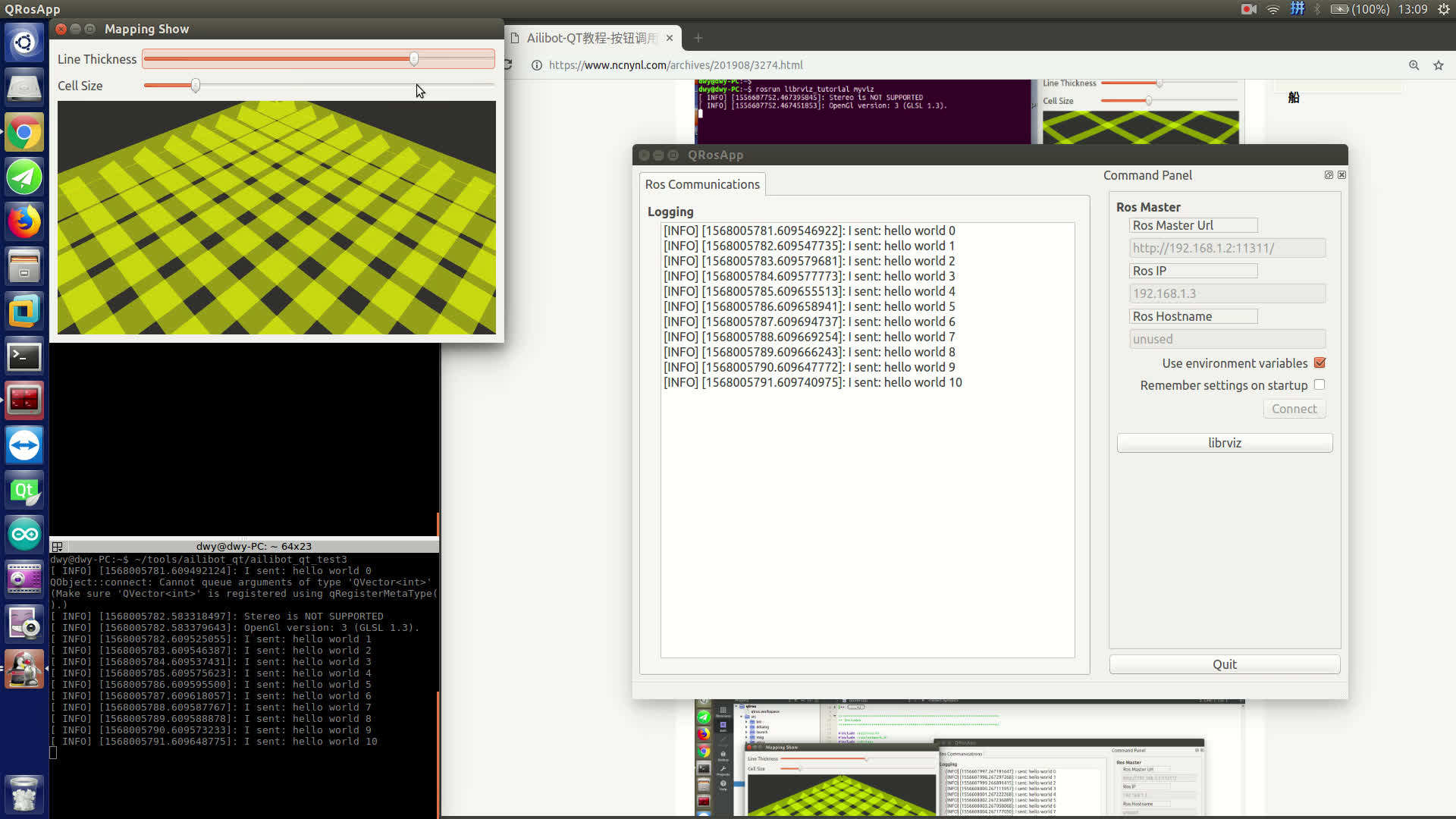The width and height of the screenshot is (1456, 819).
Task: Click browser zoom magnifier icon
Action: [x=1414, y=65]
